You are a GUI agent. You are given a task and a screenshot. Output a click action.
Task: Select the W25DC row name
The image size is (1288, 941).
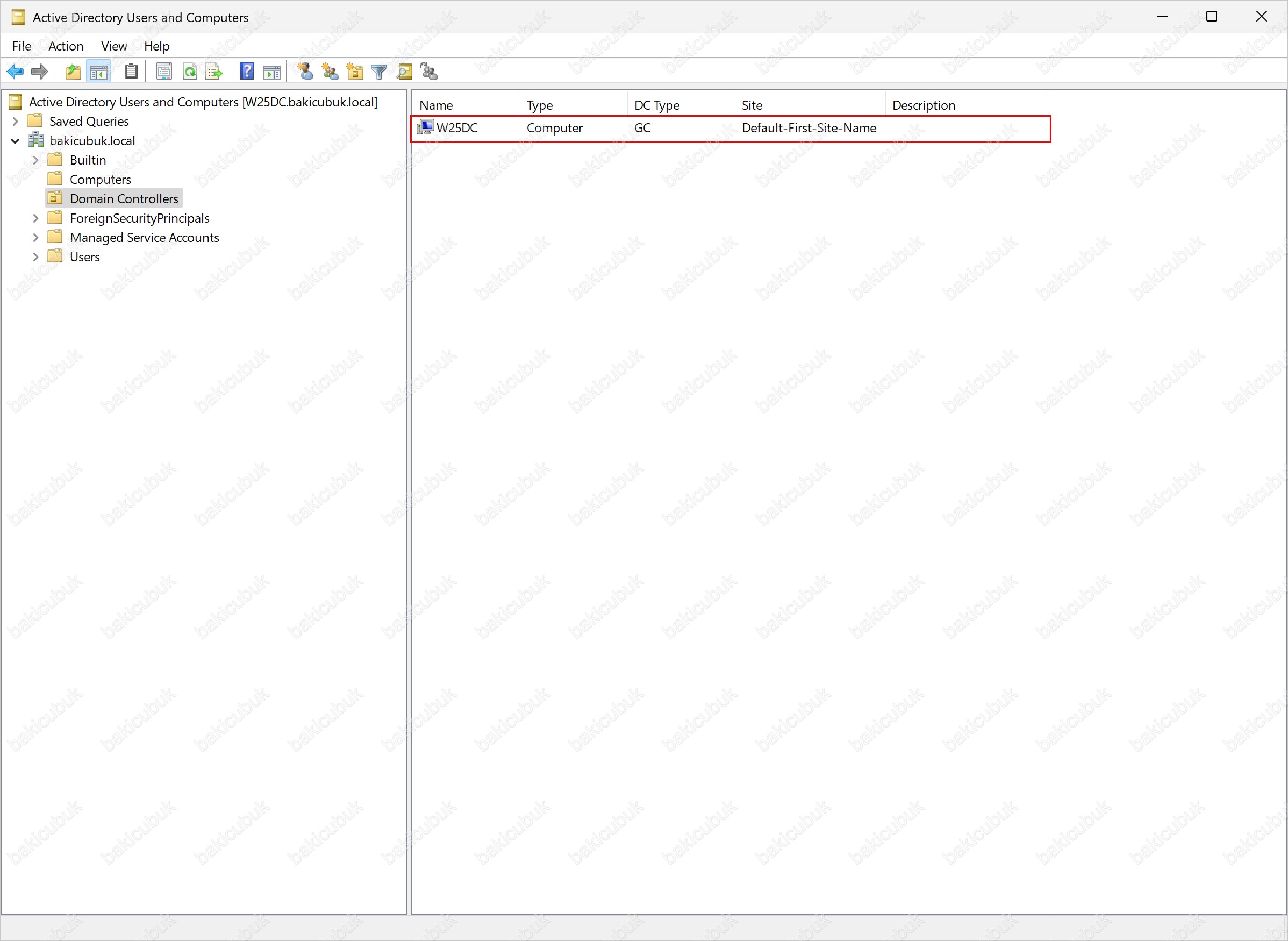tap(457, 128)
